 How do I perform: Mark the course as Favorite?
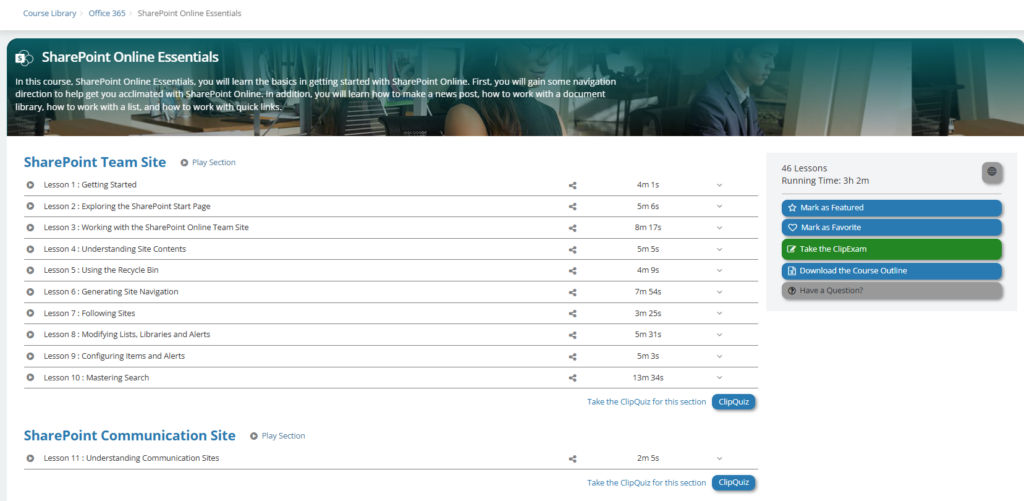coord(891,227)
